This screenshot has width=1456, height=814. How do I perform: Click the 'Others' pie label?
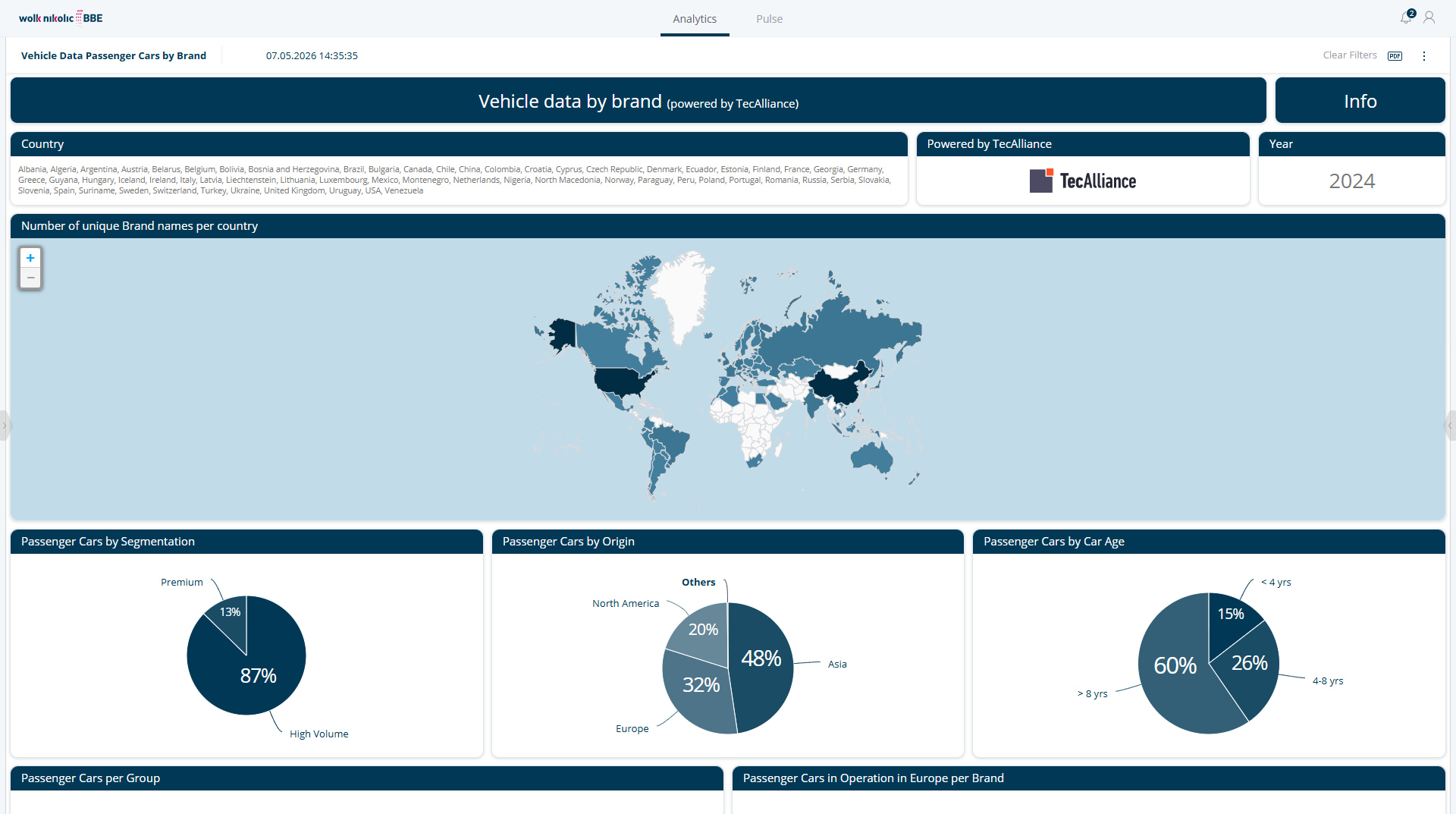point(698,583)
